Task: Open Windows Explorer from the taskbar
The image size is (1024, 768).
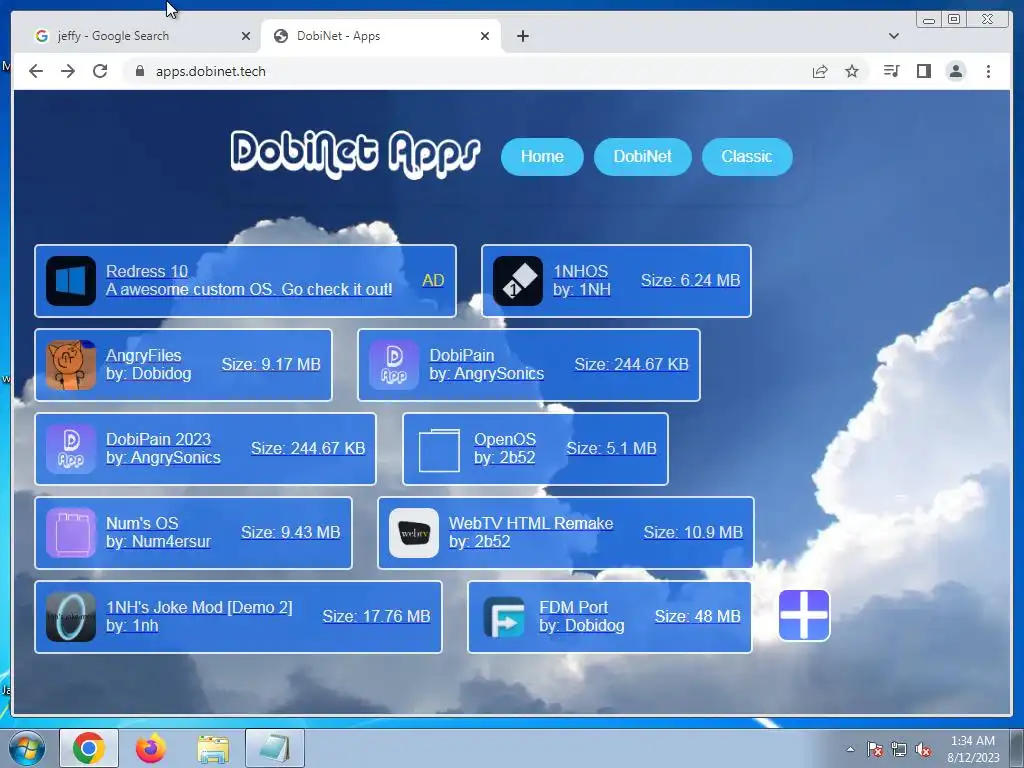Action: [213, 749]
